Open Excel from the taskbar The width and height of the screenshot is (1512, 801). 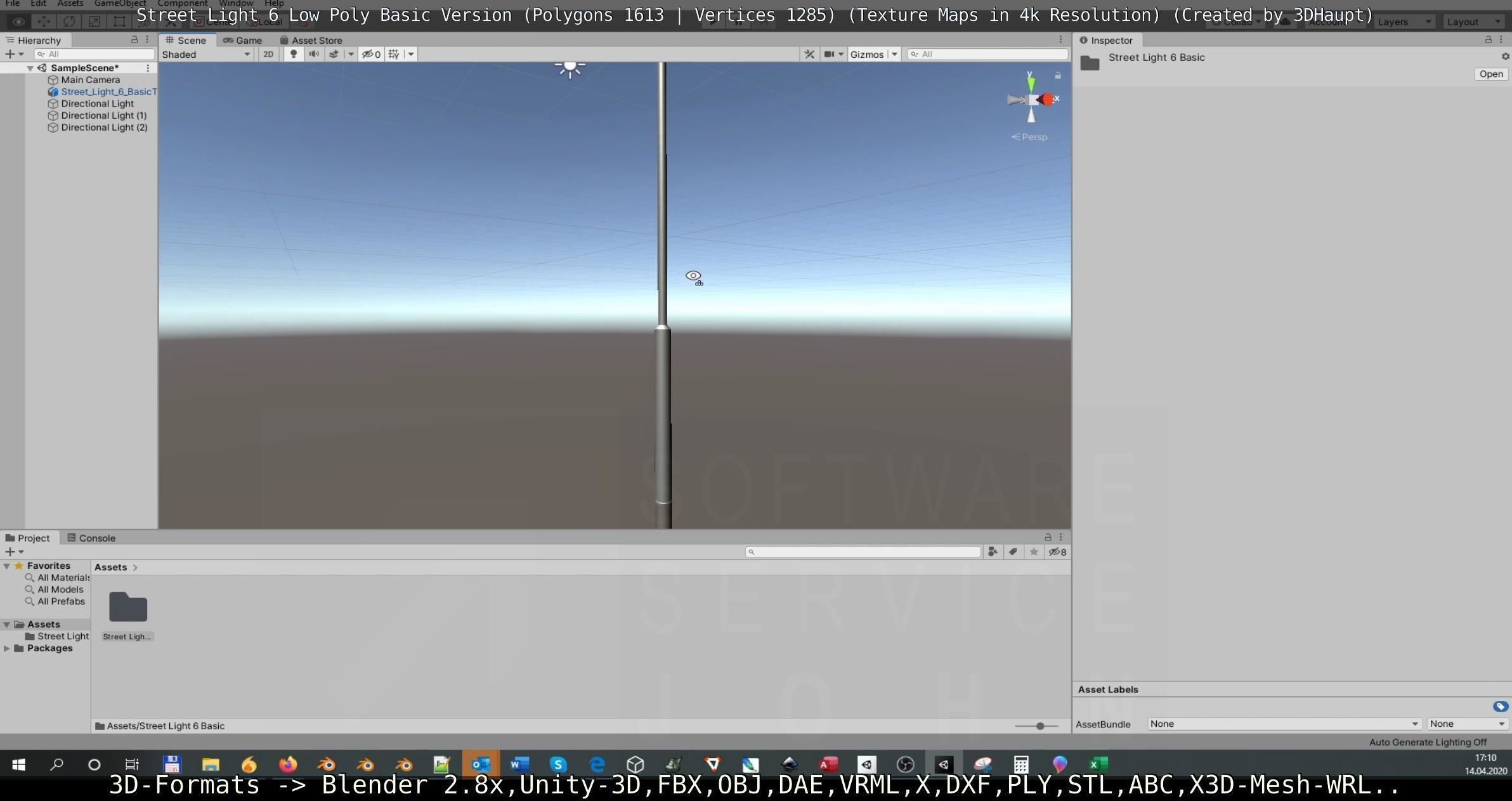pos(1098,764)
